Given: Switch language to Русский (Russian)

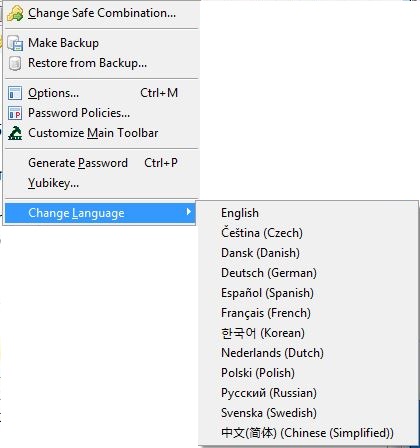Looking at the screenshot, I should pos(308,393).
